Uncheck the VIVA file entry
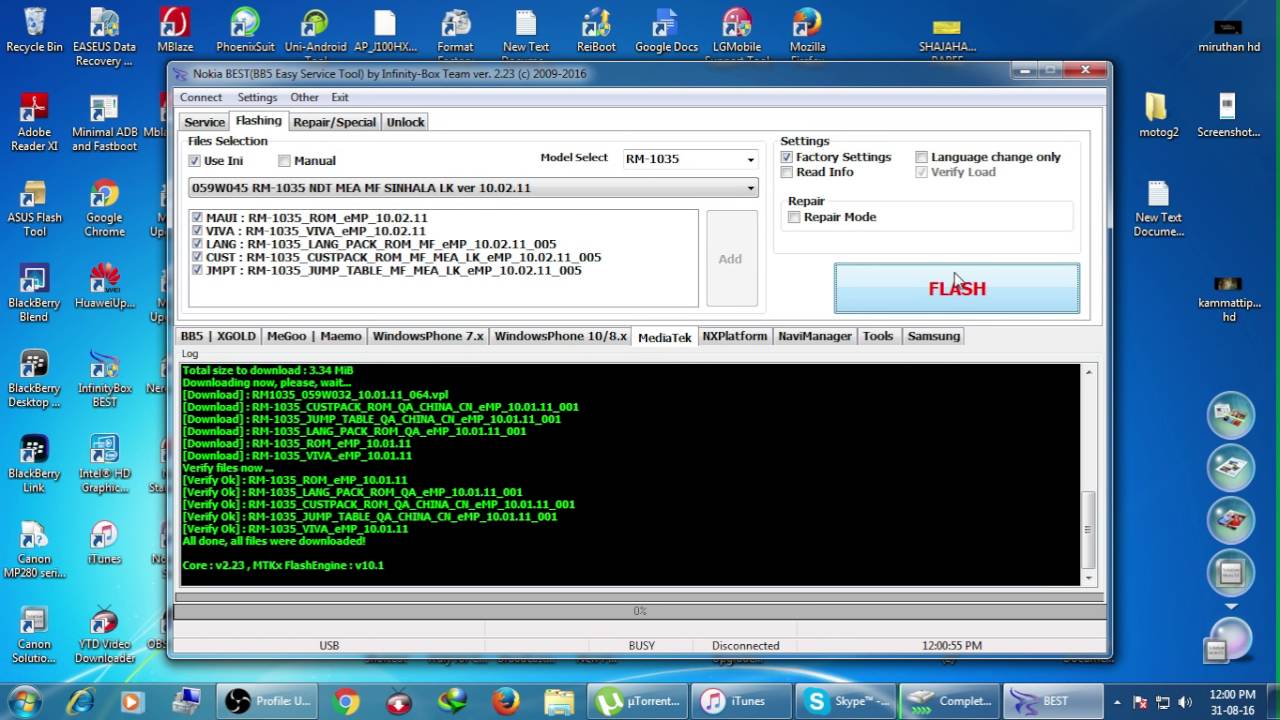Screen dimensions: 1280x720 (197, 230)
